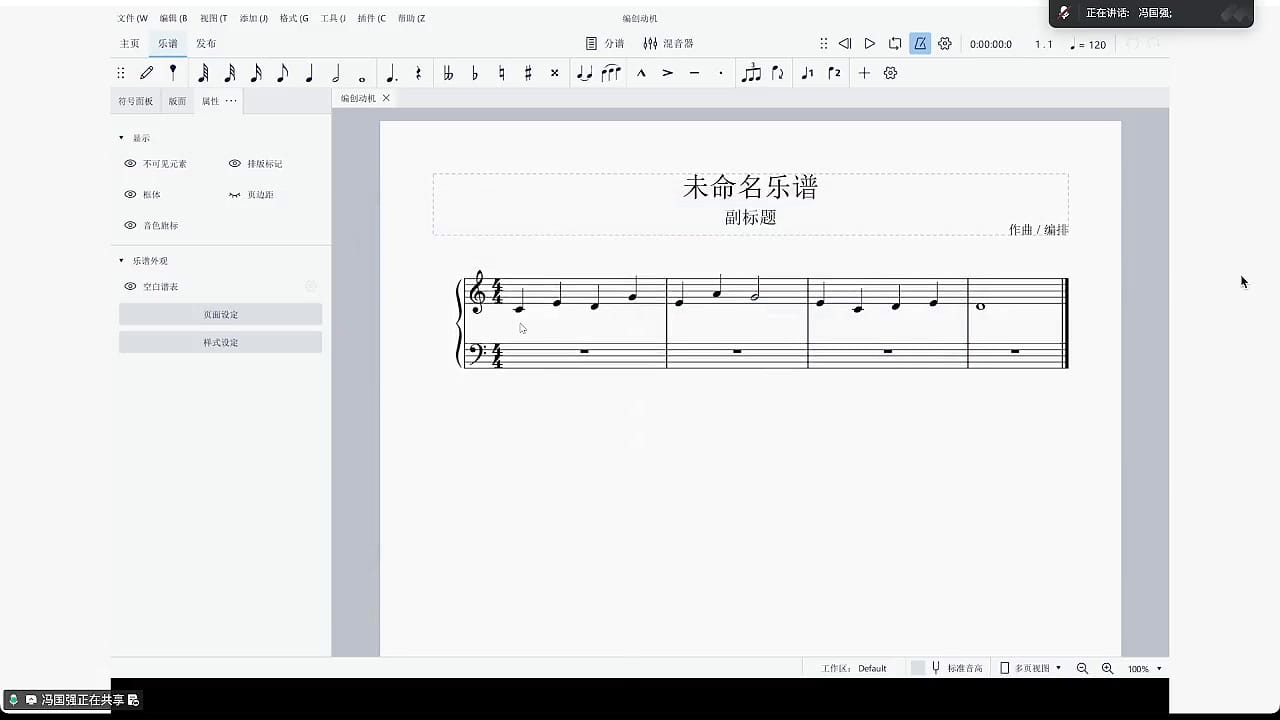The image size is (1280, 720).
Task: Open the 文件 menu
Action: (x=132, y=18)
